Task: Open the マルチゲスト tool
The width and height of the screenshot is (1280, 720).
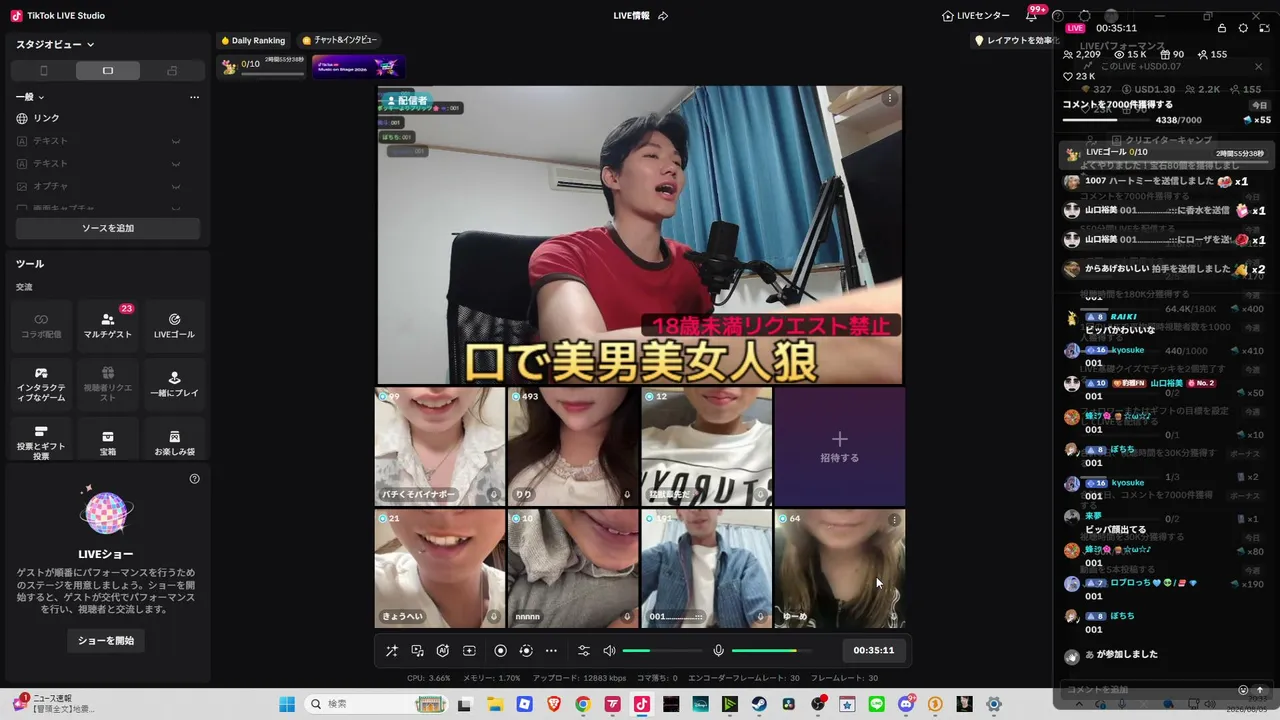Action: pos(108,326)
